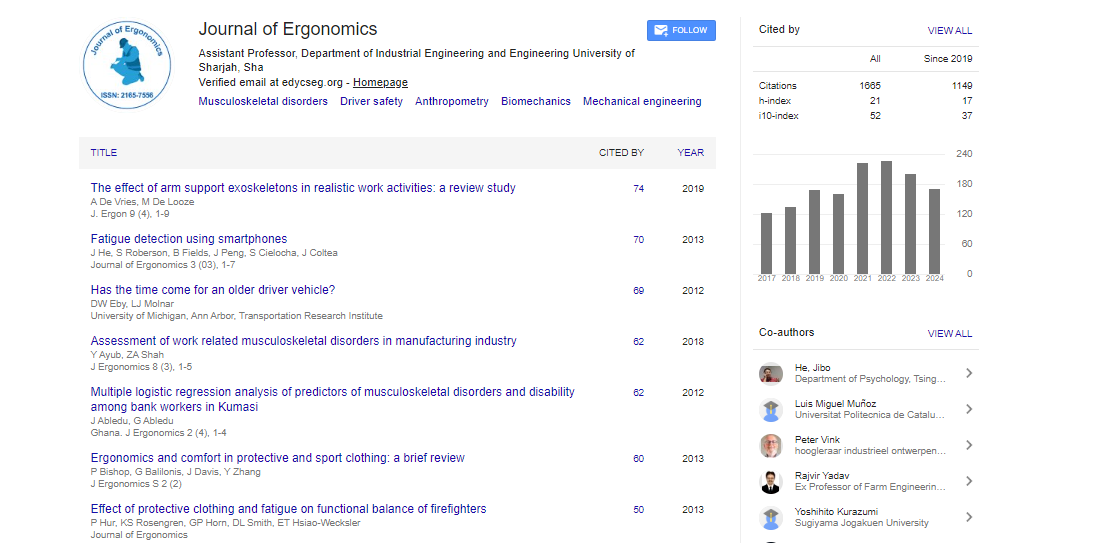Select the Musculoskeletal disorders interest tag
Viewport: 1096px width, 543px height.
coord(263,102)
